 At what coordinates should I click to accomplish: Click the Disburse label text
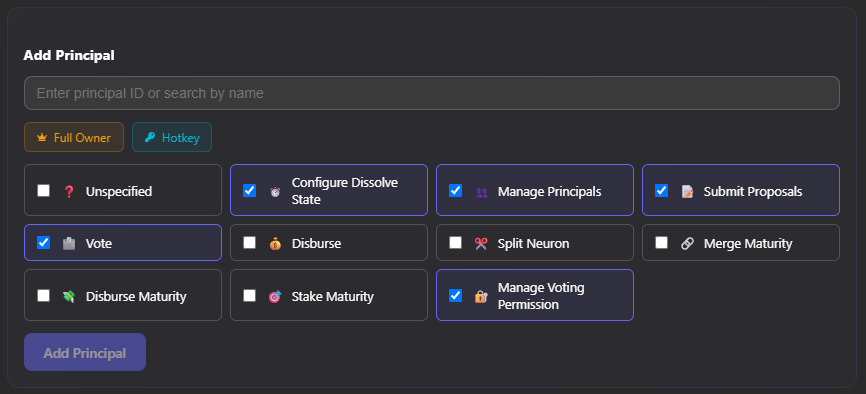tap(316, 243)
